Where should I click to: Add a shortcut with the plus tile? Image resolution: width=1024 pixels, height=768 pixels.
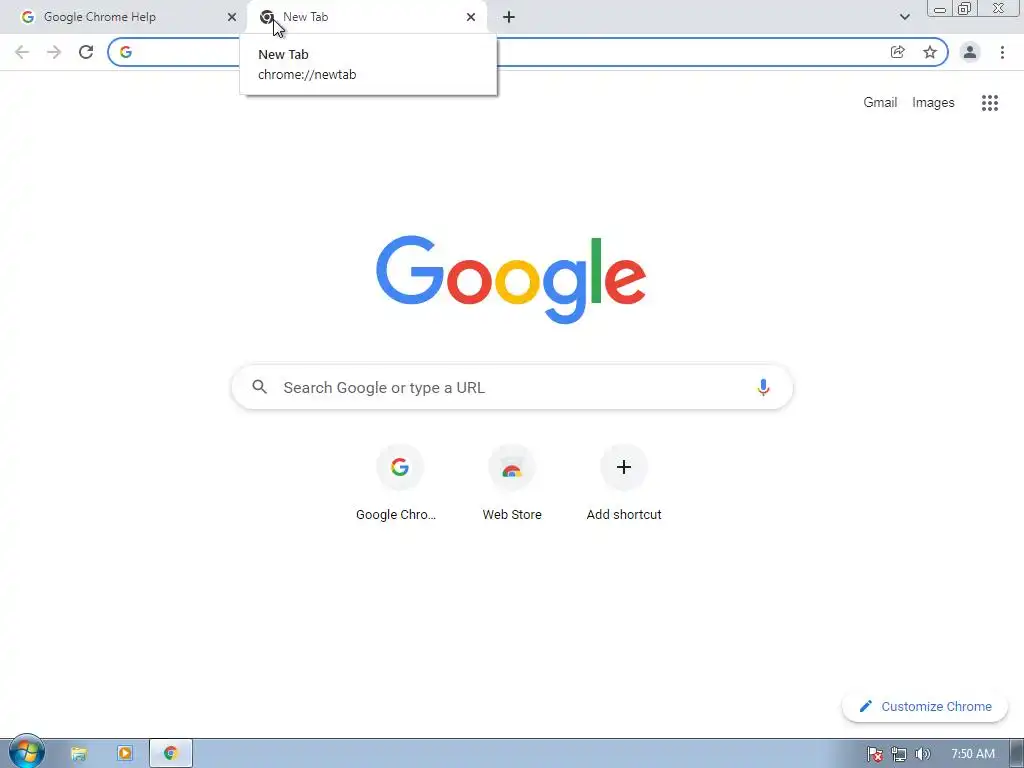coord(624,483)
